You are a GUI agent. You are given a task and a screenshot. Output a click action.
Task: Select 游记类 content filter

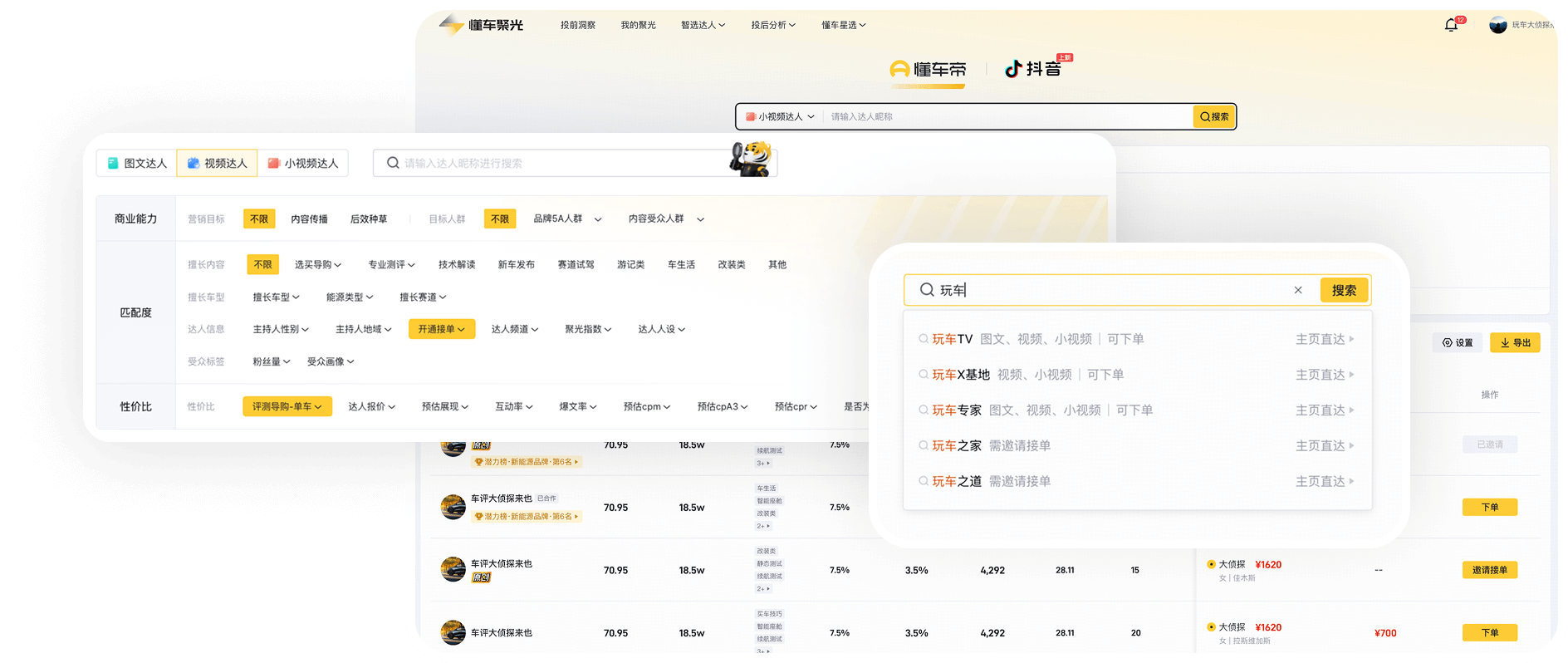(x=630, y=265)
